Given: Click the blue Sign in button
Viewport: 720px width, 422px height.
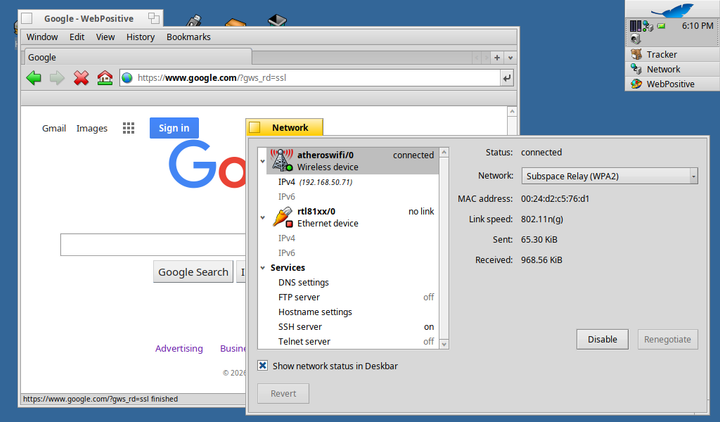Looking at the screenshot, I should point(174,128).
